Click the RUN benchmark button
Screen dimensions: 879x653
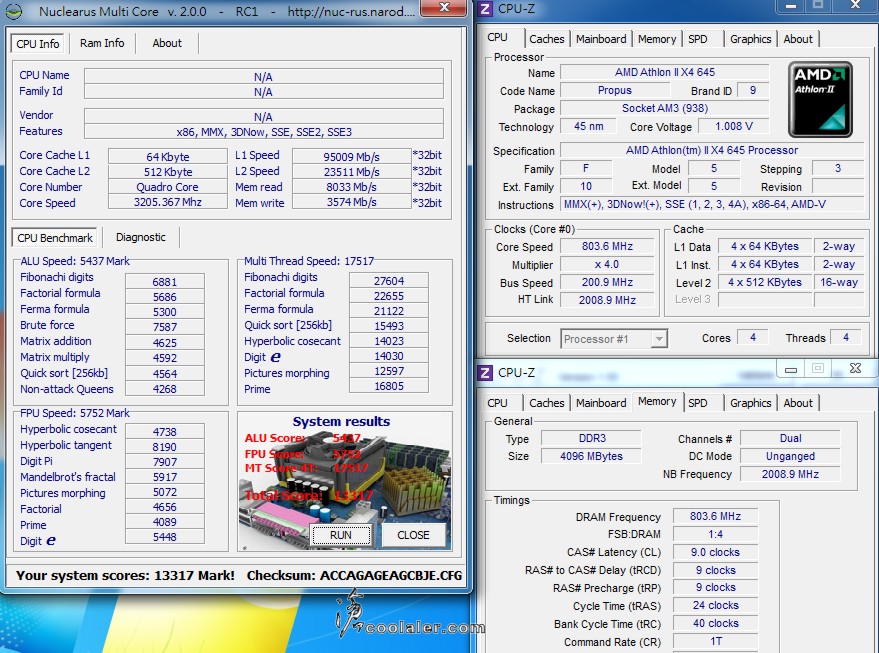[341, 535]
